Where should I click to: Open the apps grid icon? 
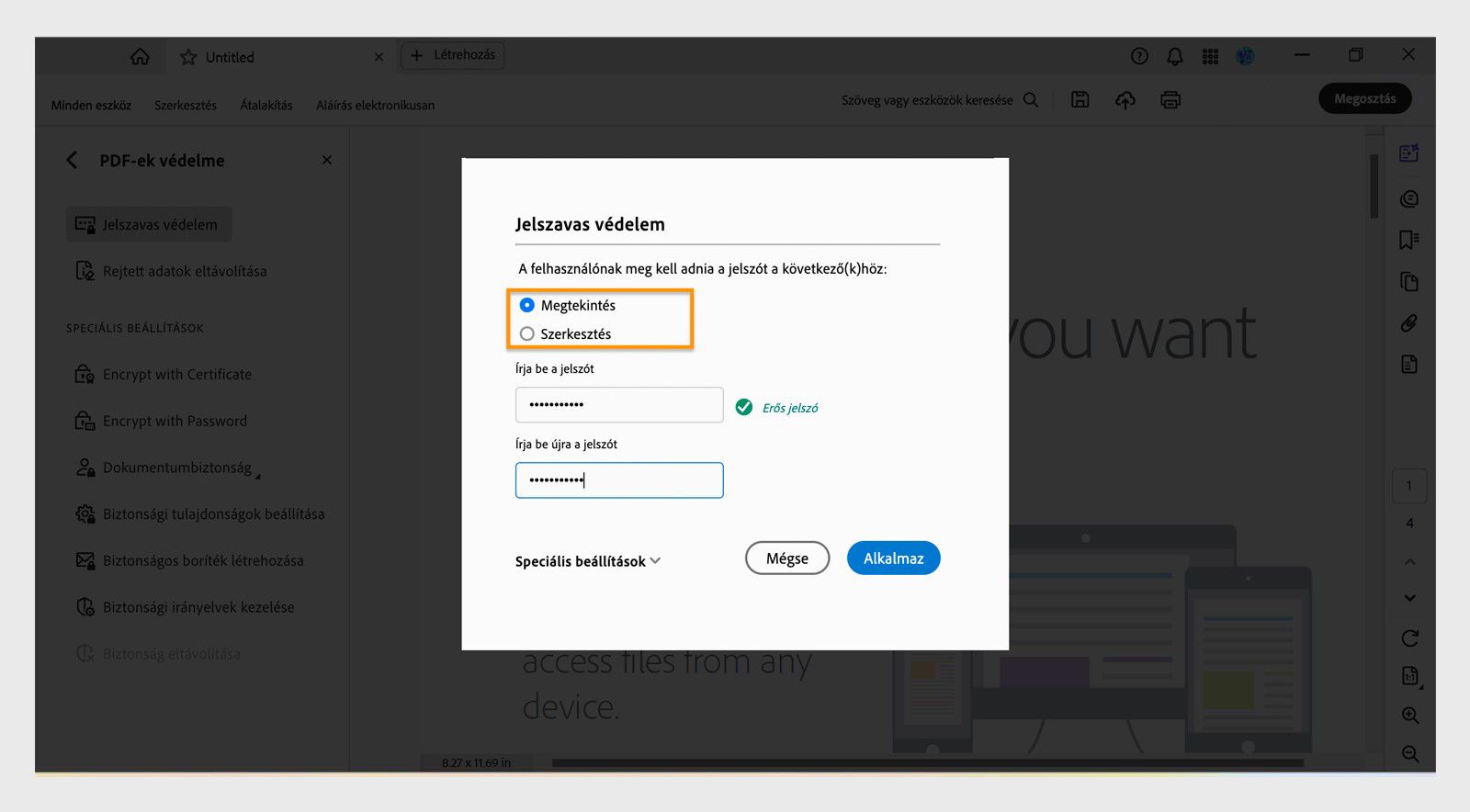tap(1210, 56)
